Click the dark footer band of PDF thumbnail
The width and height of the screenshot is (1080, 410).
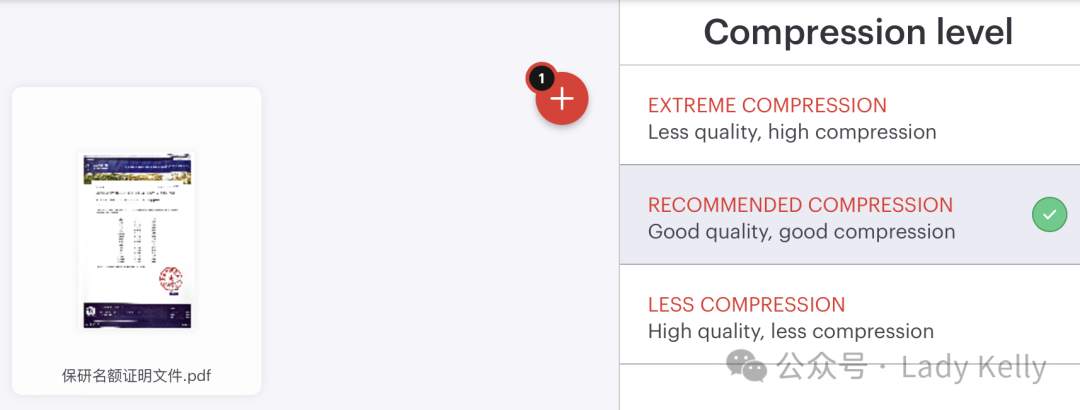coord(136,314)
